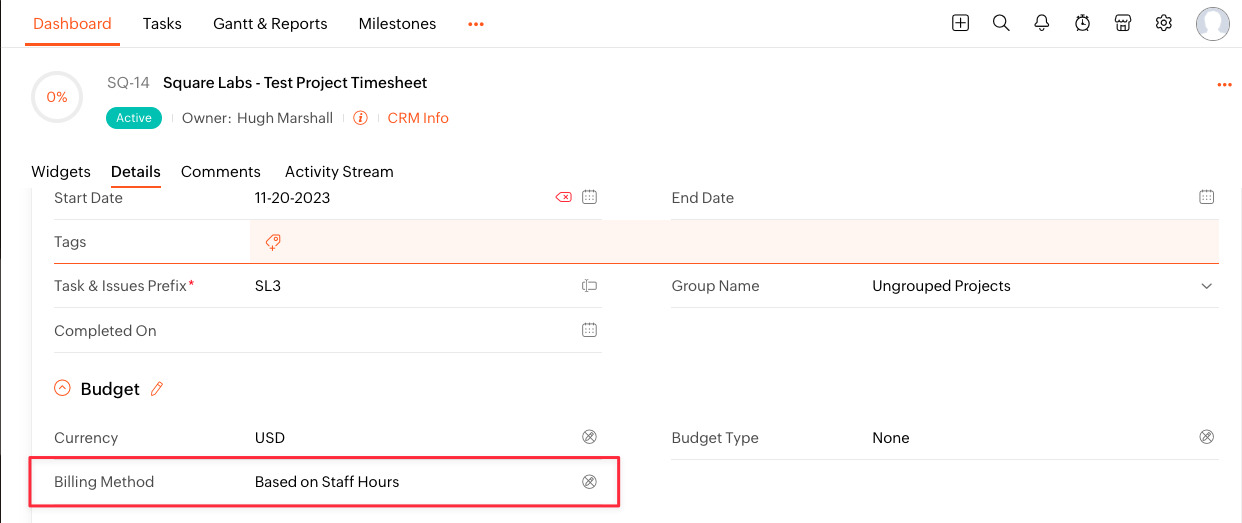The width and height of the screenshot is (1242, 523).
Task: Click the Active status badge
Action: (x=133, y=118)
